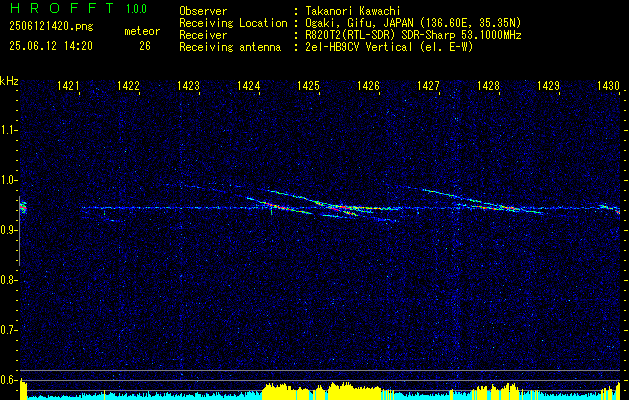Image resolution: width=629 pixels, height=400 pixels.
Task: Click the HROFFT program title
Action: click(62, 8)
